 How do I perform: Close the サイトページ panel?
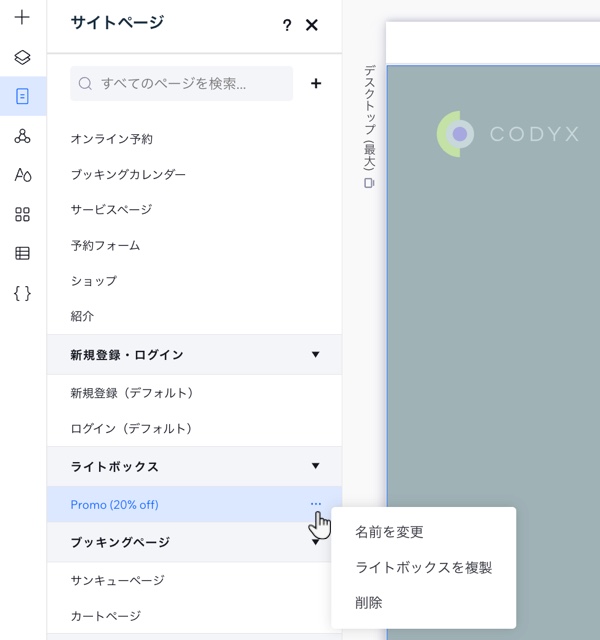[312, 25]
